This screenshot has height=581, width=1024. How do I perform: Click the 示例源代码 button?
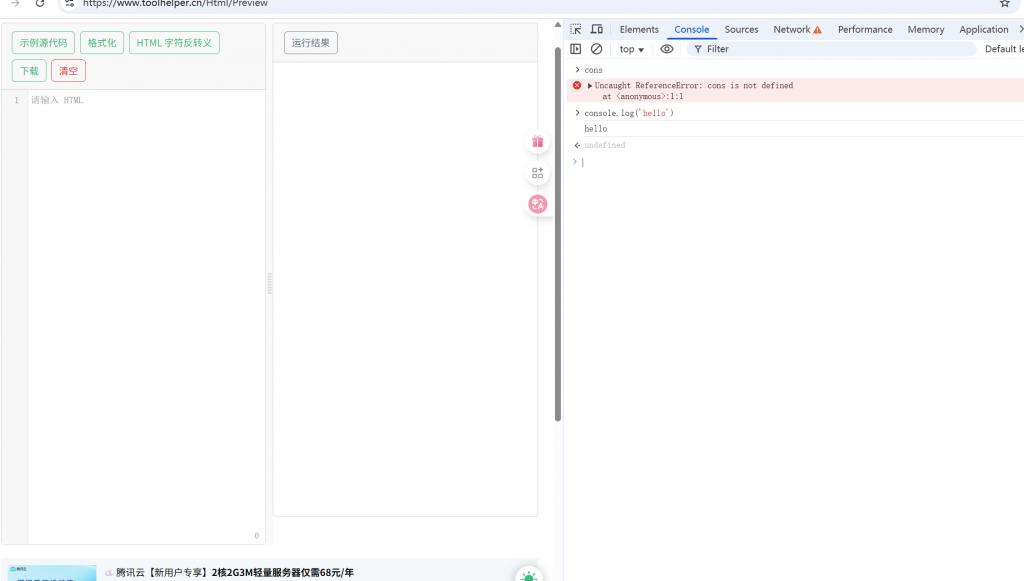pos(43,43)
